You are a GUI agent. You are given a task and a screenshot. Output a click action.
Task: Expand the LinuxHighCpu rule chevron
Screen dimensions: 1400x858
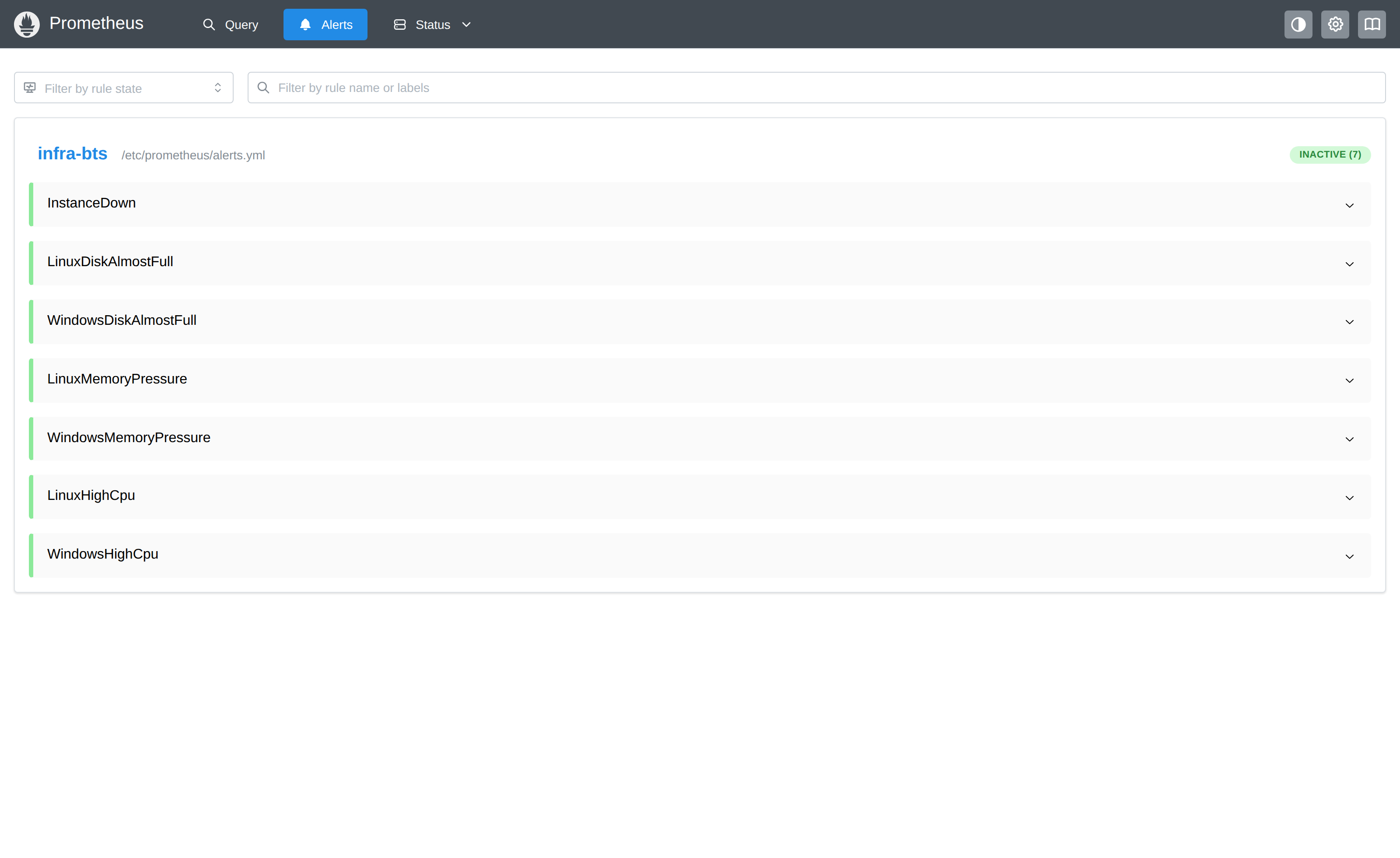pos(1349,498)
